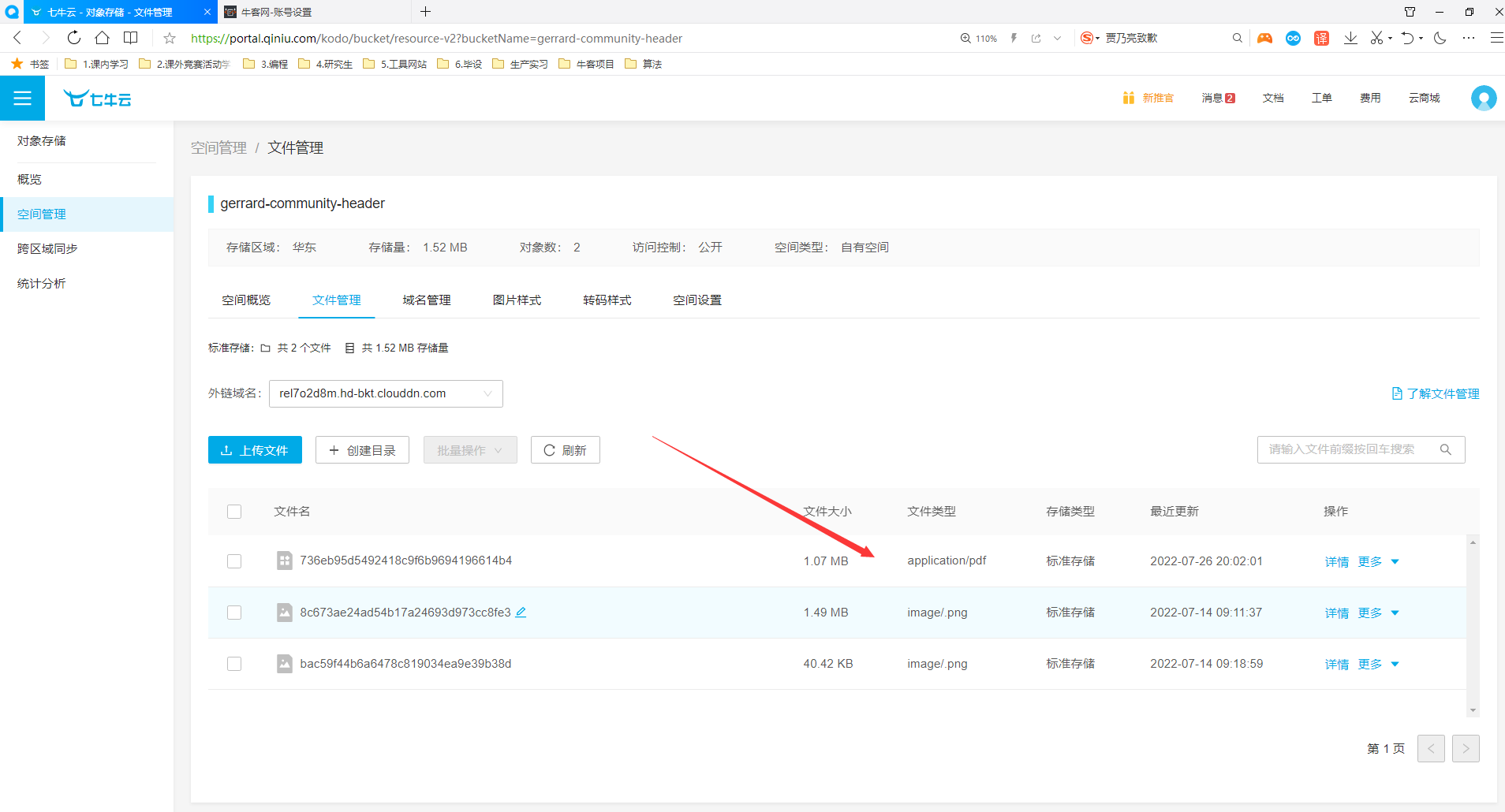Click the 刷新 refresh button
The image size is (1505, 812).
pos(565,450)
